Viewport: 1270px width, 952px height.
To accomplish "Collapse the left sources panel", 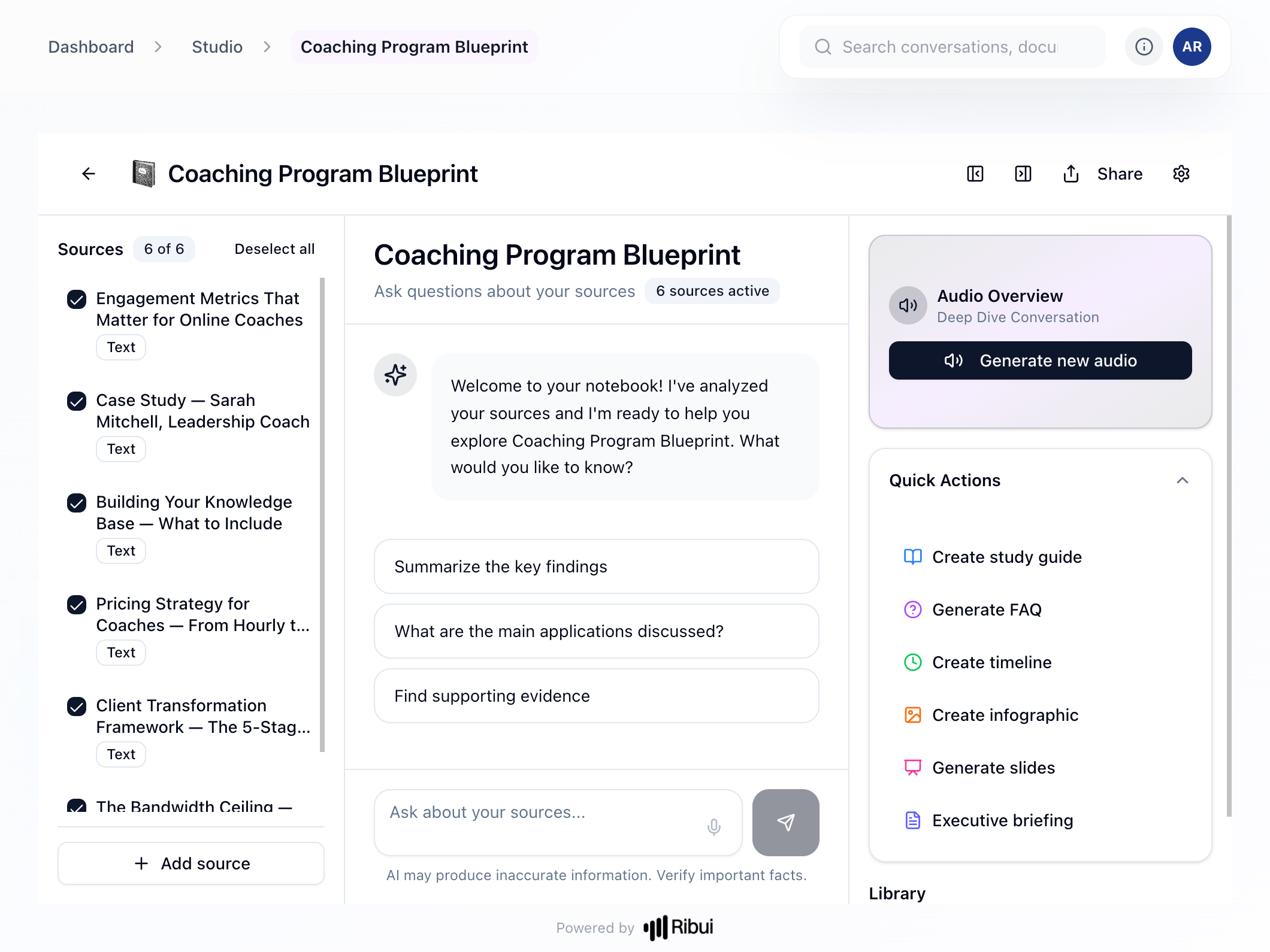I will (975, 174).
